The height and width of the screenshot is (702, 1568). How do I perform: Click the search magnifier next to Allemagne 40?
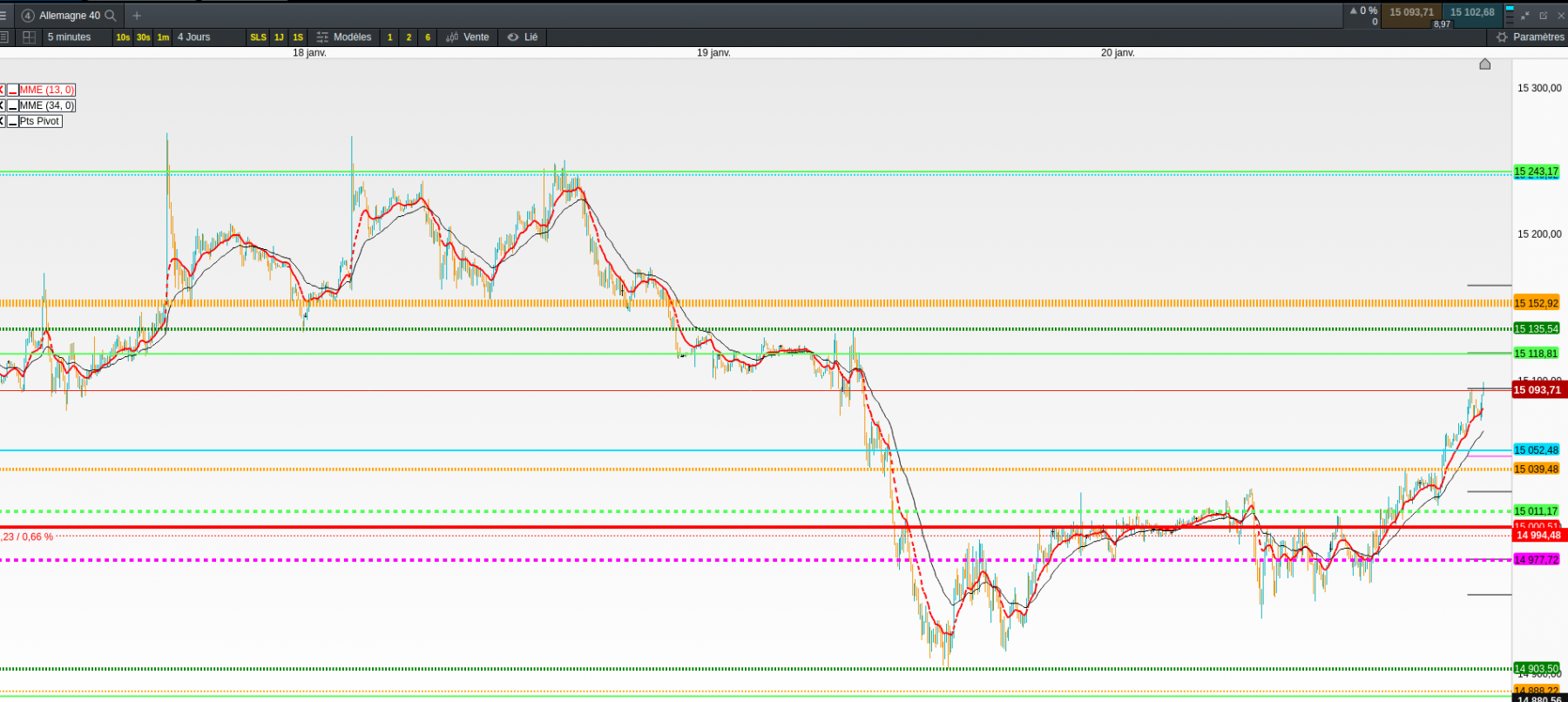click(x=111, y=16)
